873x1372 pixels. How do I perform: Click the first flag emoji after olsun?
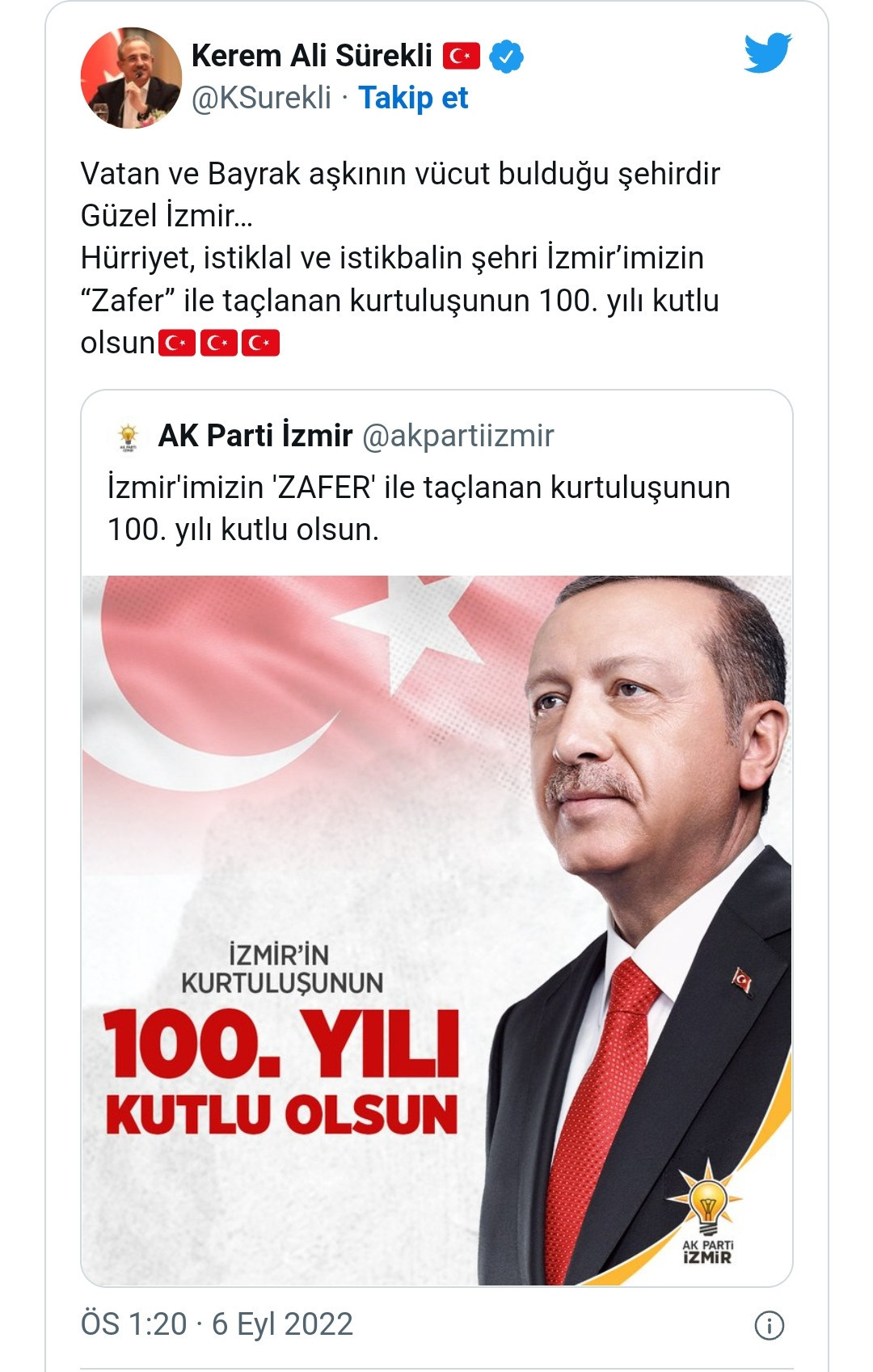(177, 343)
